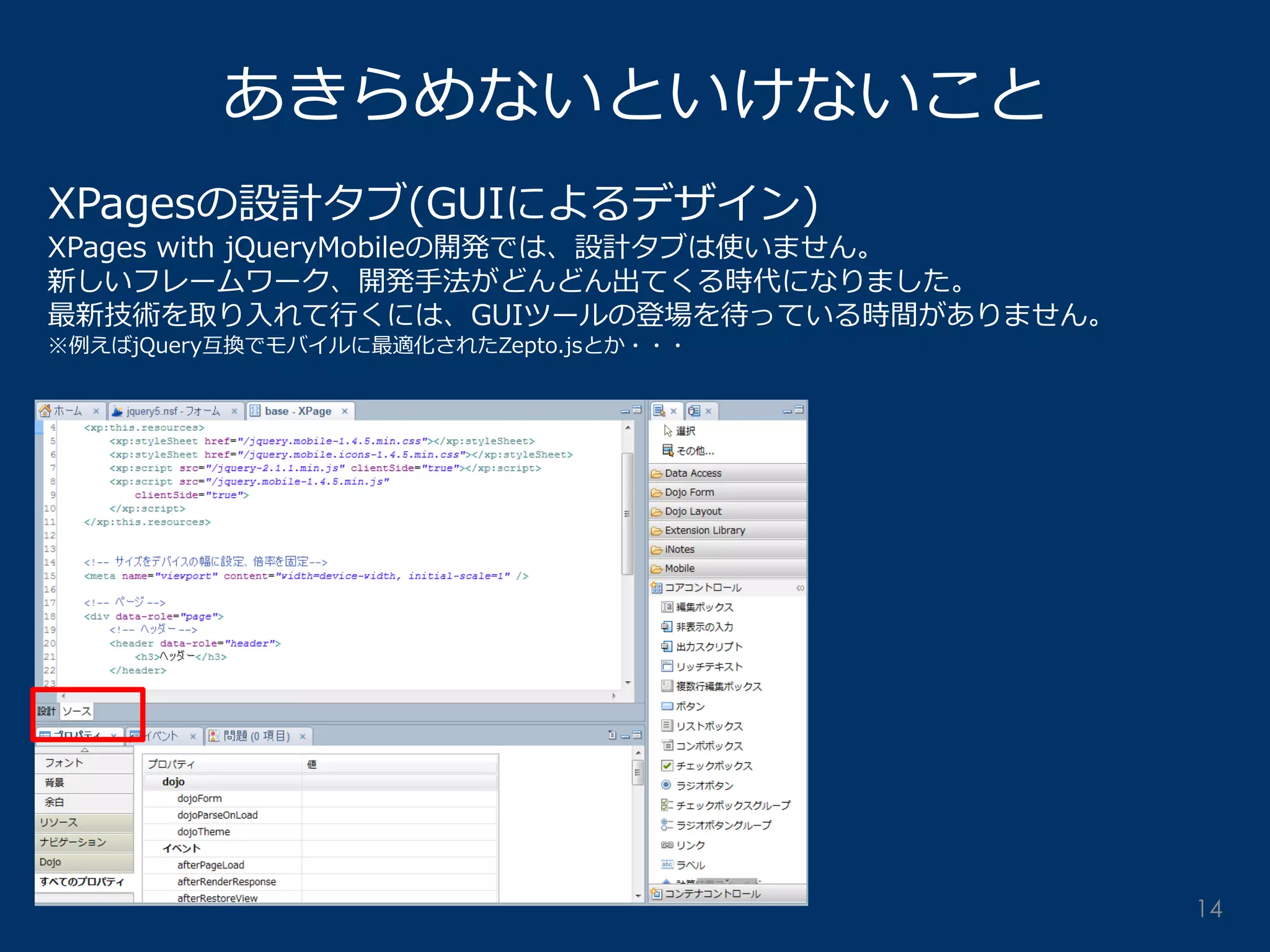
Task: Select the dojoForm property row
Action: (320, 798)
